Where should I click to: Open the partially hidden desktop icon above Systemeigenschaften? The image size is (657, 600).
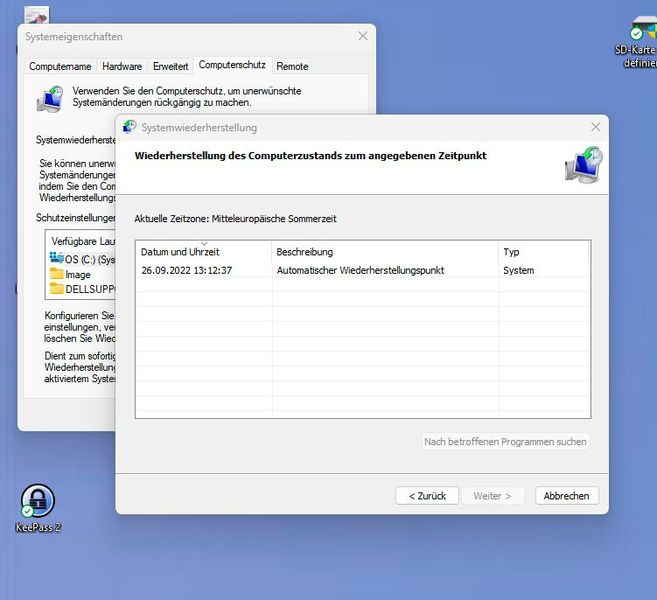click(37, 15)
